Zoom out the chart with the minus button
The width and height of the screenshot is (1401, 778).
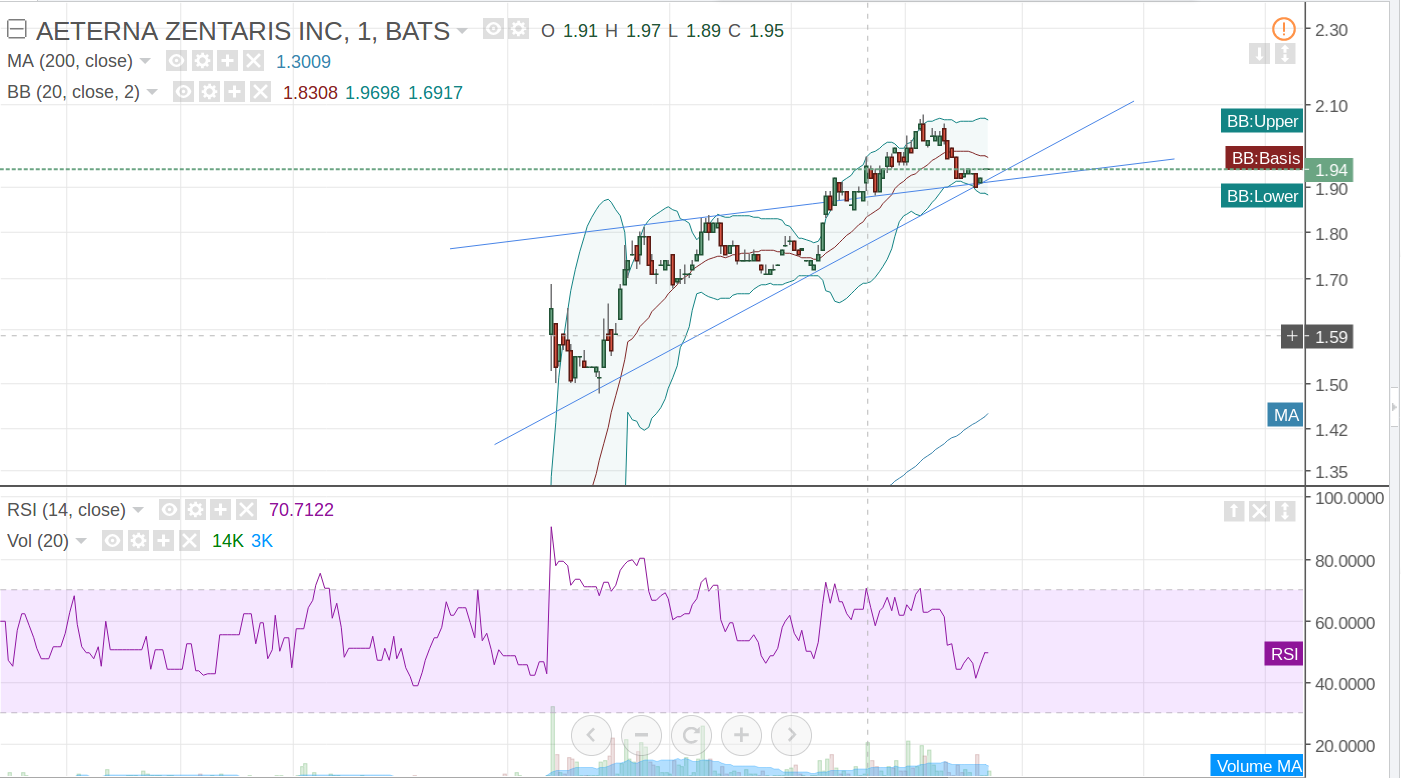pos(641,735)
